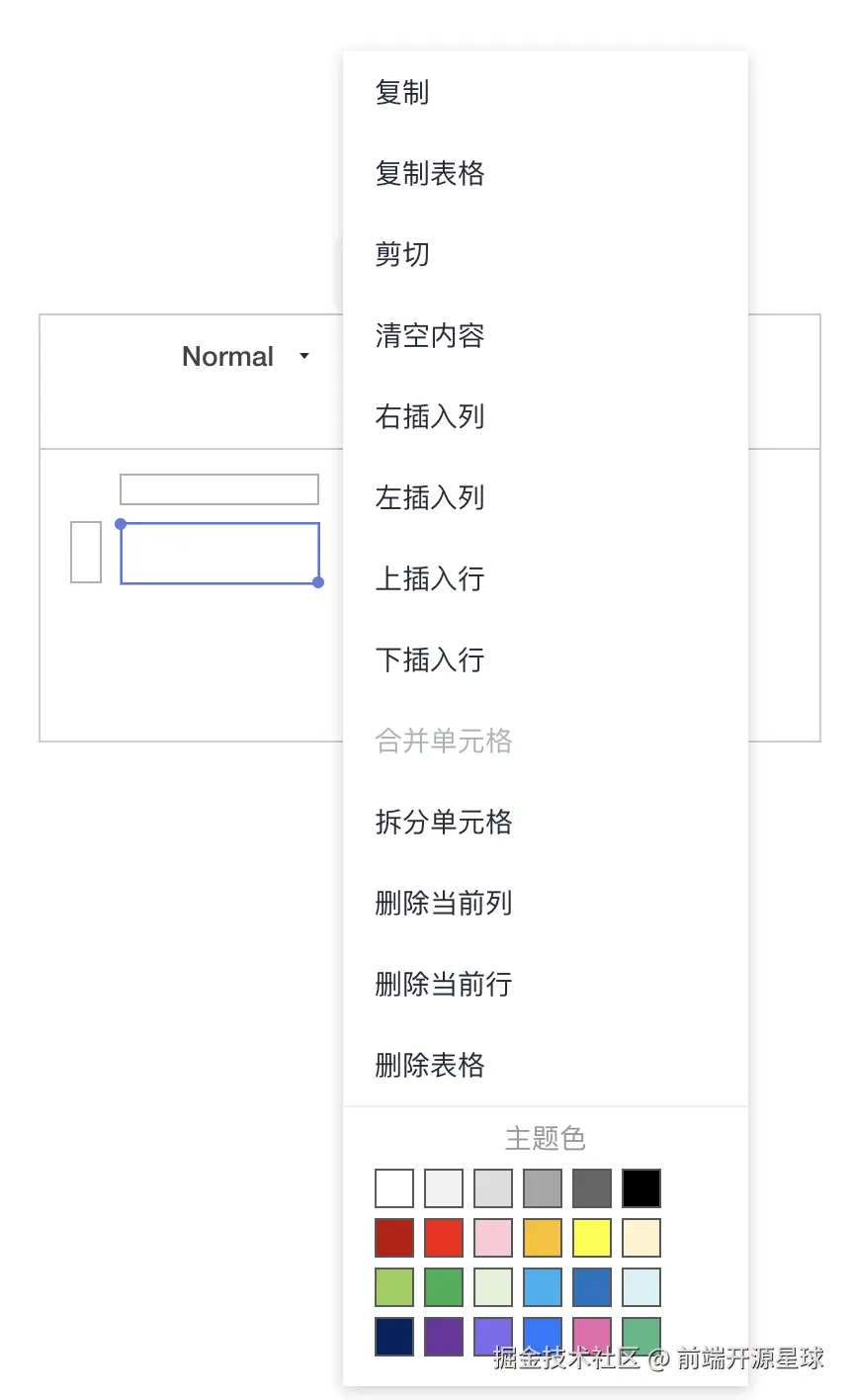Select the yellow theme color swatch
This screenshot has width=852, height=1400.
point(591,1237)
